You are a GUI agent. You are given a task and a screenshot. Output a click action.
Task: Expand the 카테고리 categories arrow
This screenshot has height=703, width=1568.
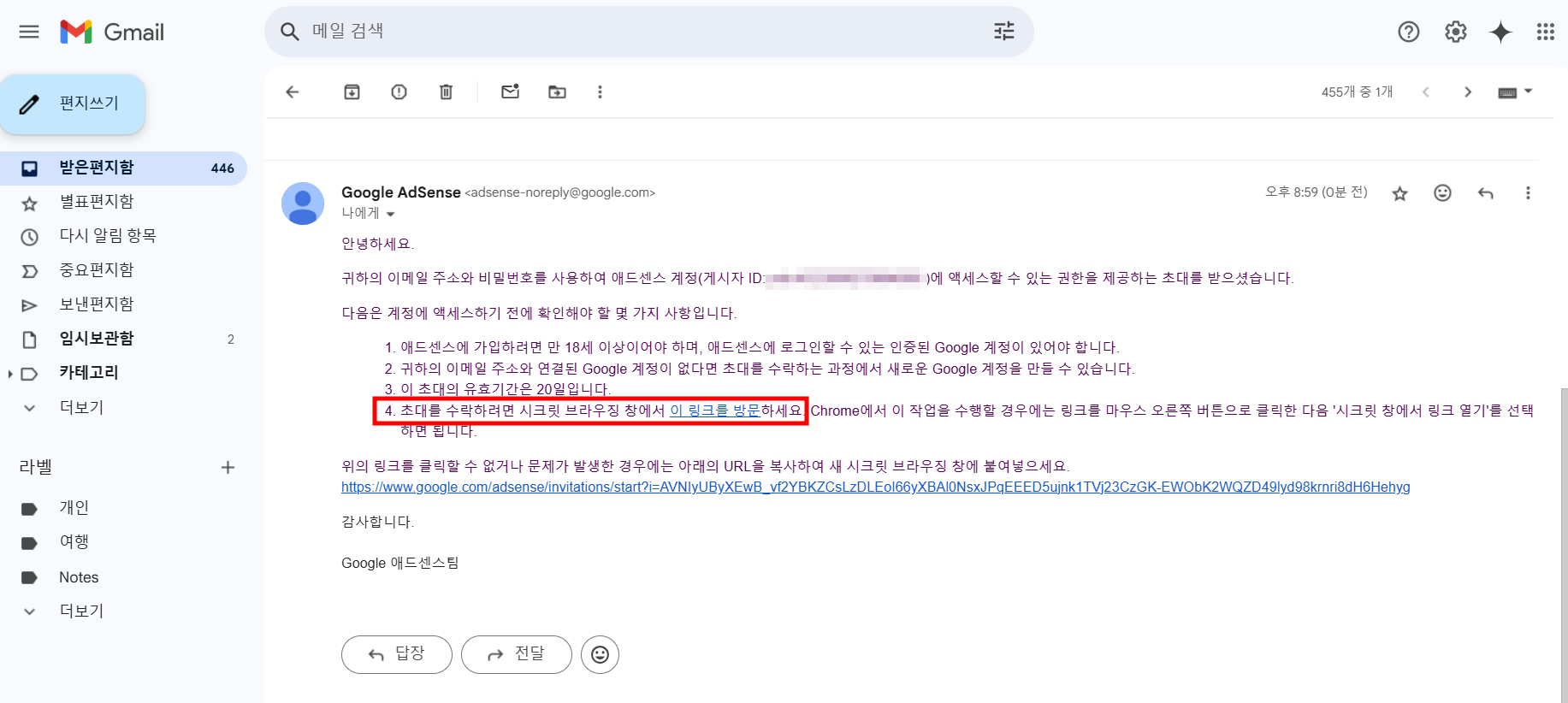[9, 374]
